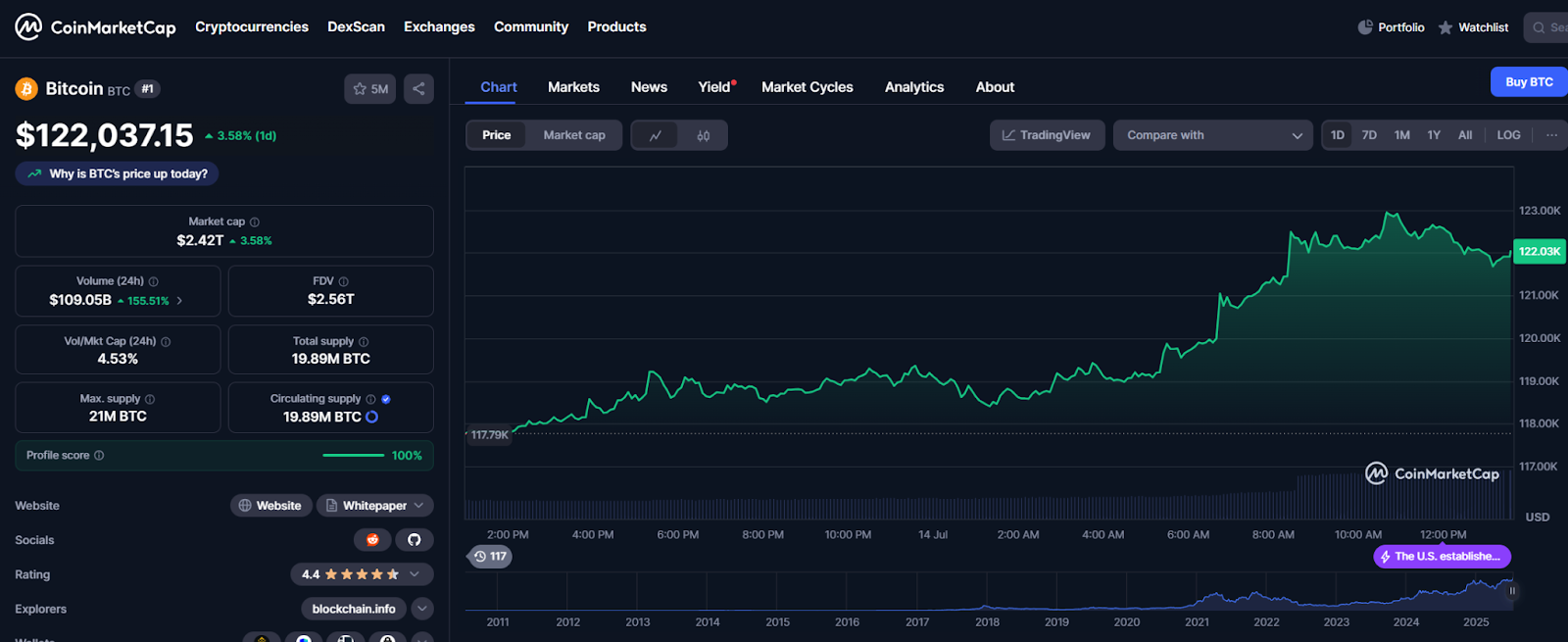This screenshot has width=1568, height=642.
Task: Switch to the Markets tab
Action: point(573,87)
